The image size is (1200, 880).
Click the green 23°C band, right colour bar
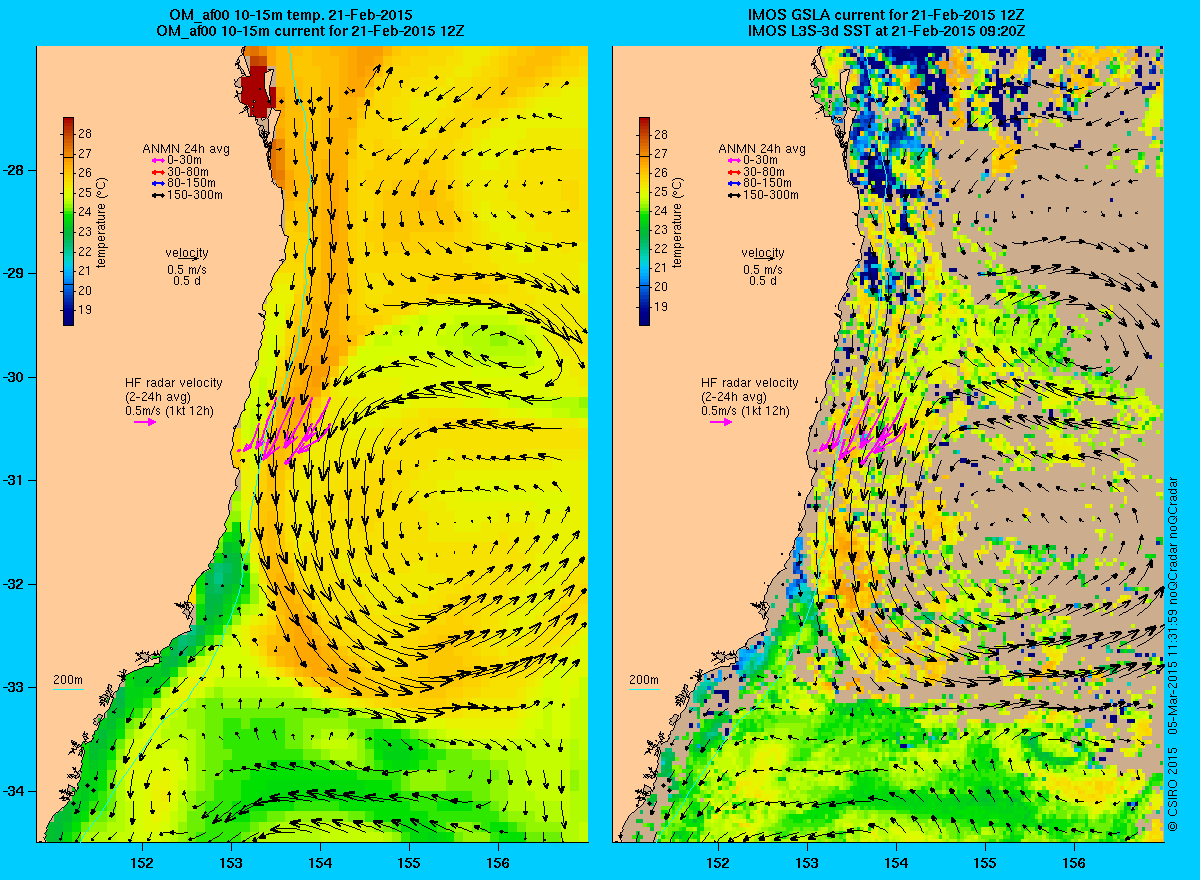(644, 229)
